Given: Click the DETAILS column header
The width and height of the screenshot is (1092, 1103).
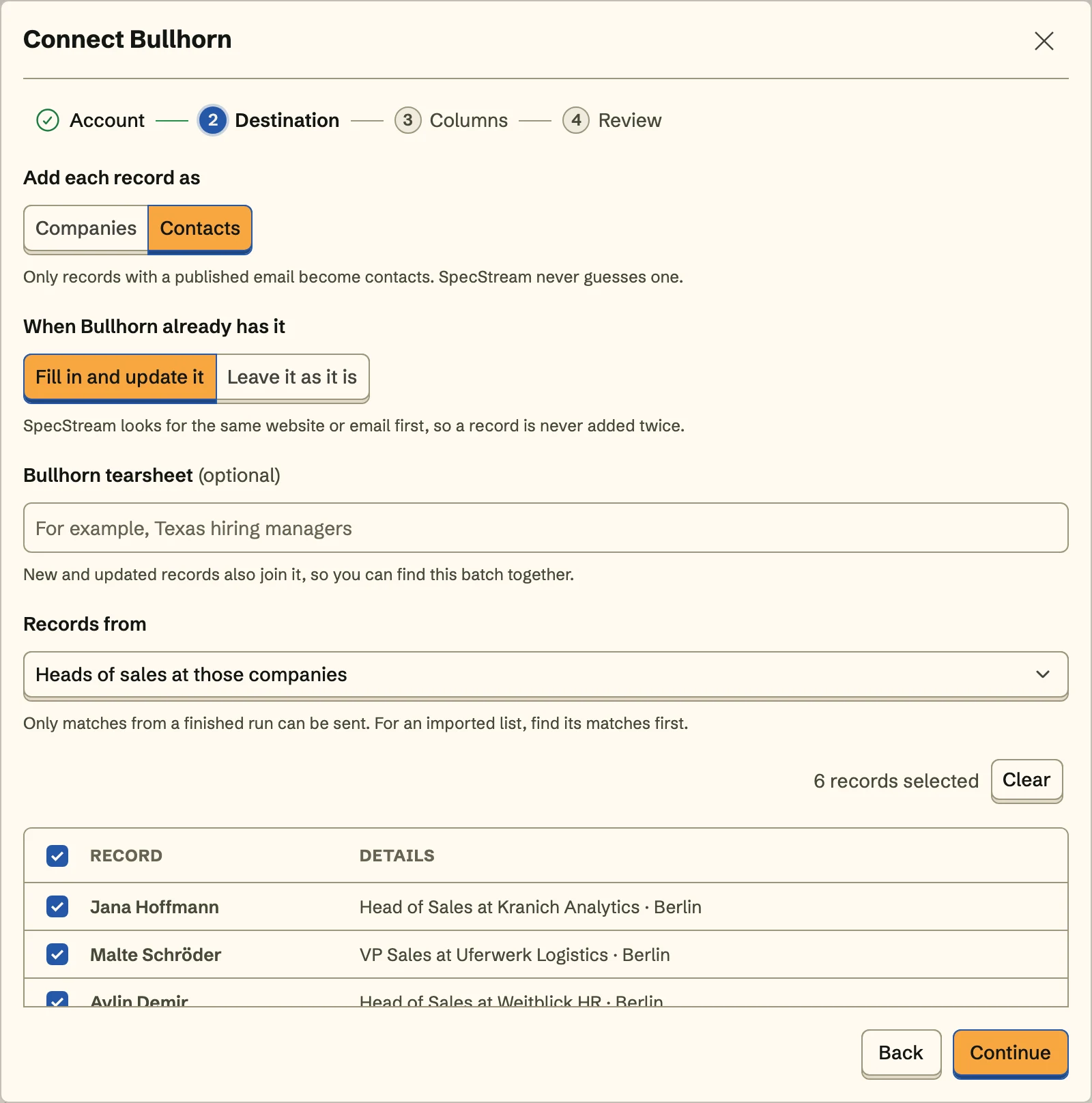Looking at the screenshot, I should tap(397, 856).
